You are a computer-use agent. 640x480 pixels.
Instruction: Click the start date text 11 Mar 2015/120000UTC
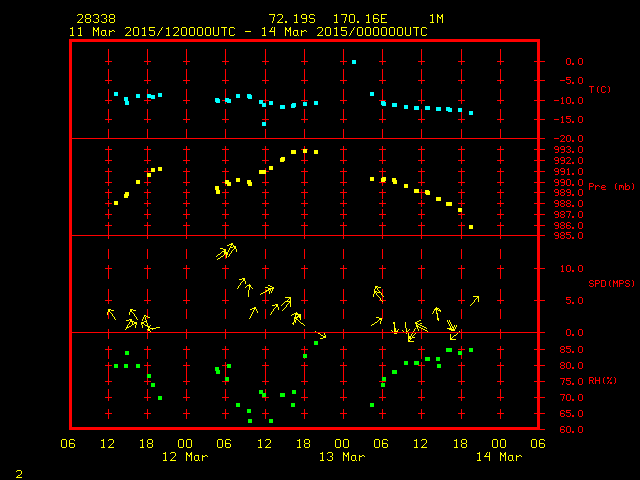pos(152,32)
